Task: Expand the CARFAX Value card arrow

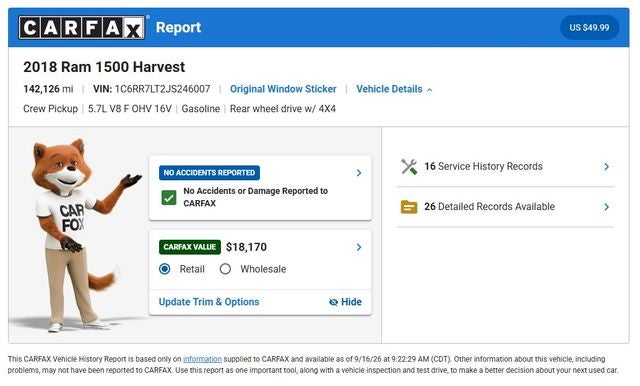Action: pos(359,247)
